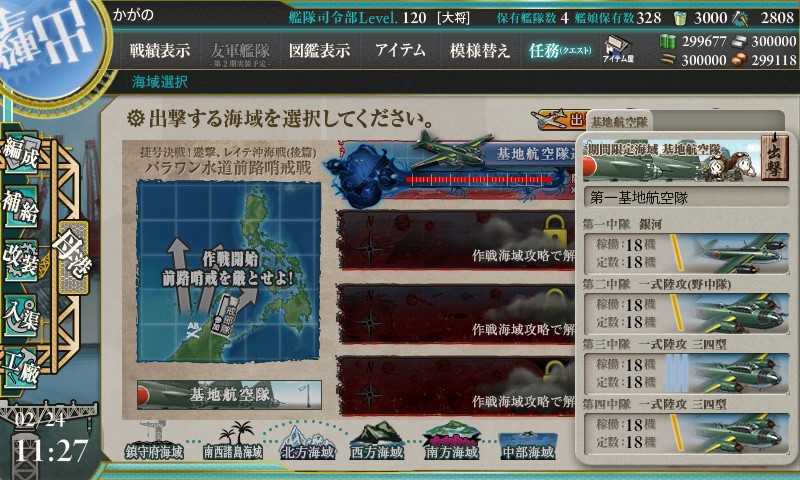Screen dimensions: 800x480
Task: Open the アイテム屋 item shop icon
Action: coord(617,50)
